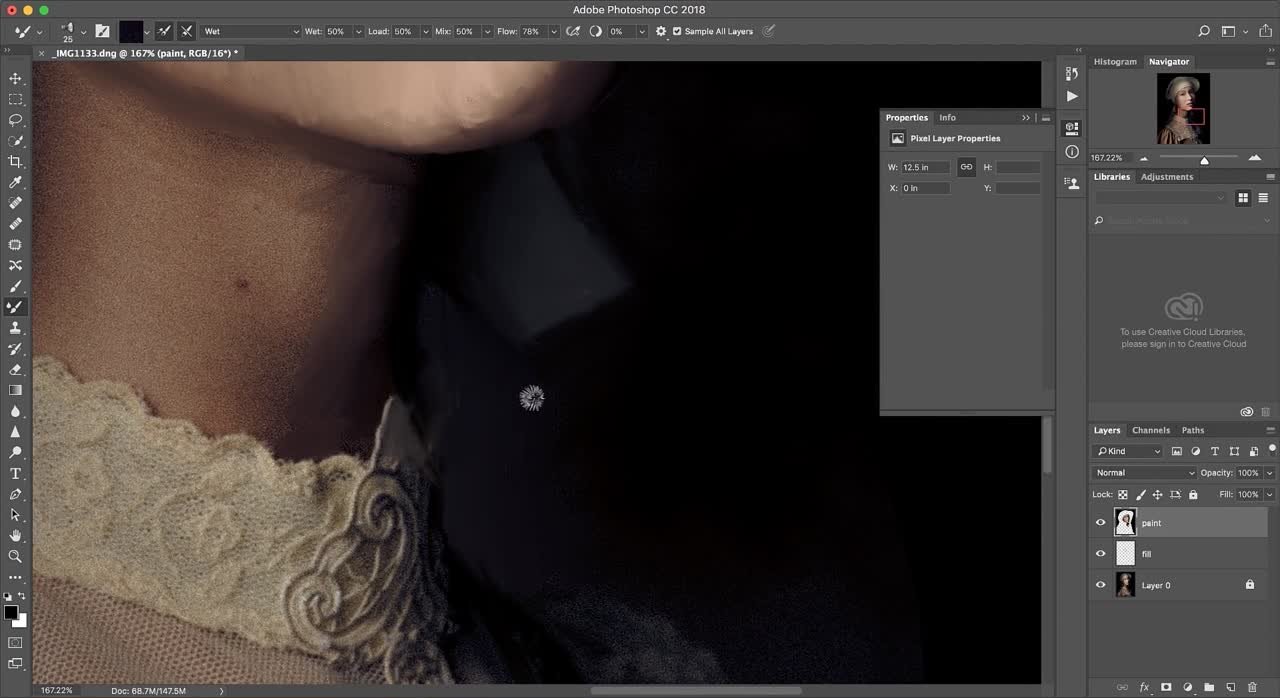Select the Gradient tool
This screenshot has height=698, width=1280.
click(15, 390)
